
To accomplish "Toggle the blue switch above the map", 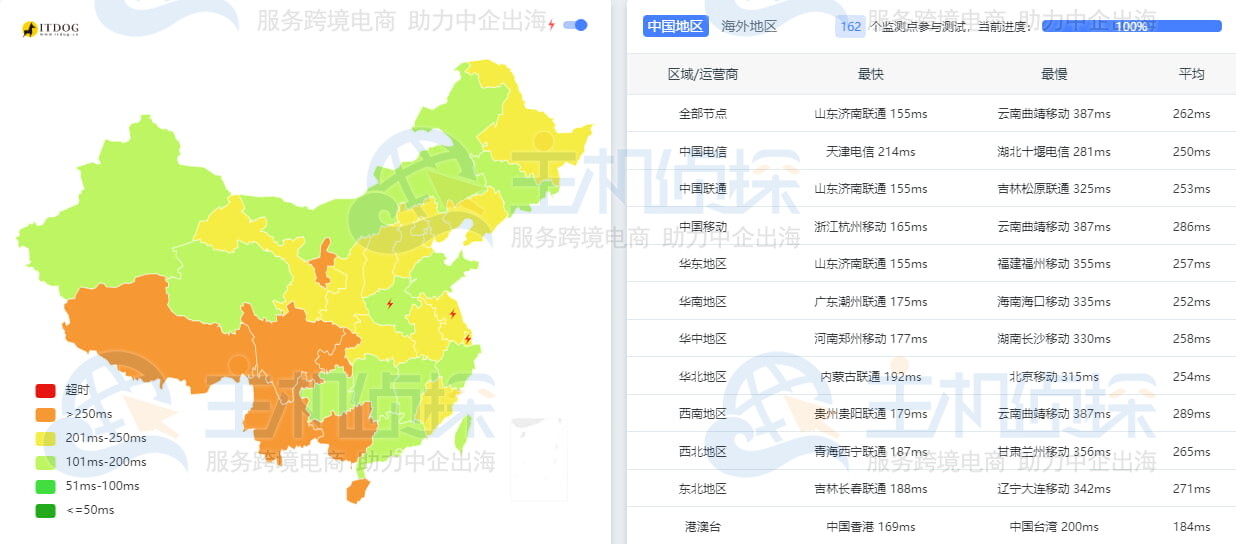I will point(575,25).
